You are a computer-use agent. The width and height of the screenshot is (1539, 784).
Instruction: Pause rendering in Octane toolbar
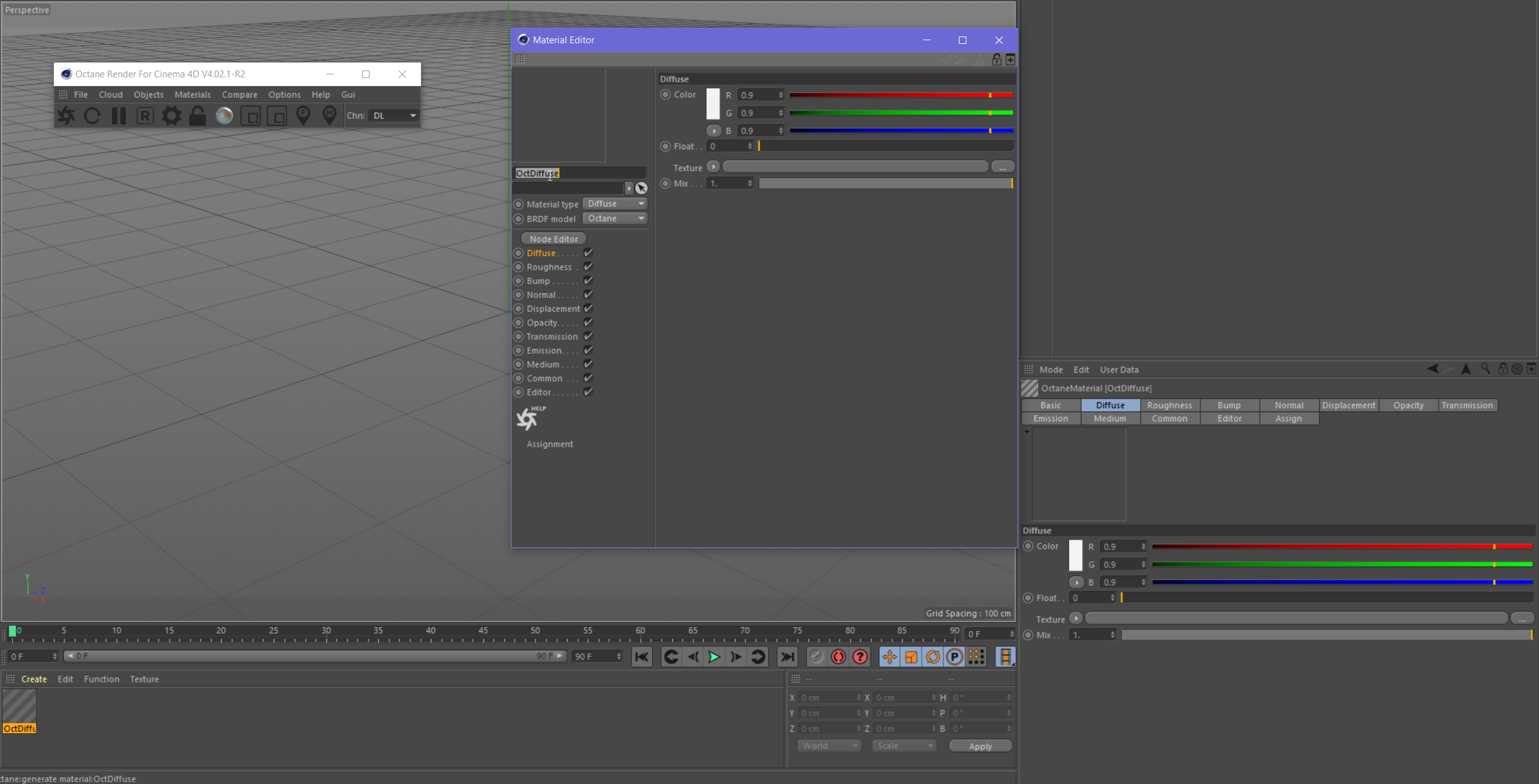(x=118, y=116)
